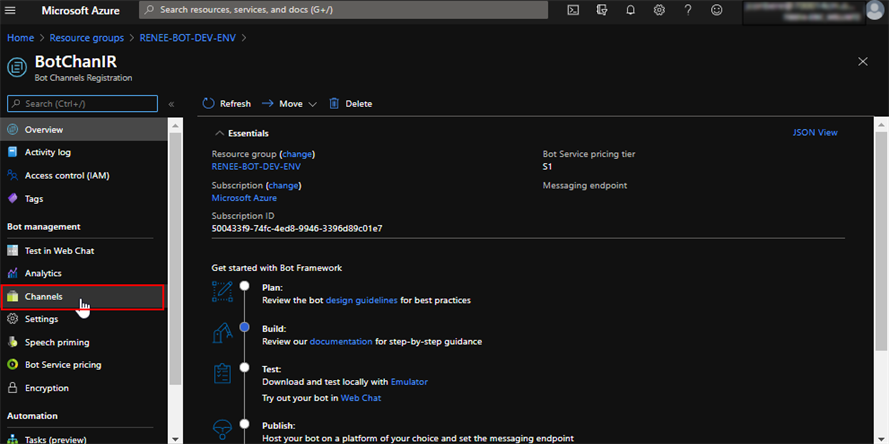Viewport: 889px width, 444px height.
Task: Click the Refresh circular arrow icon
Action: point(209,104)
